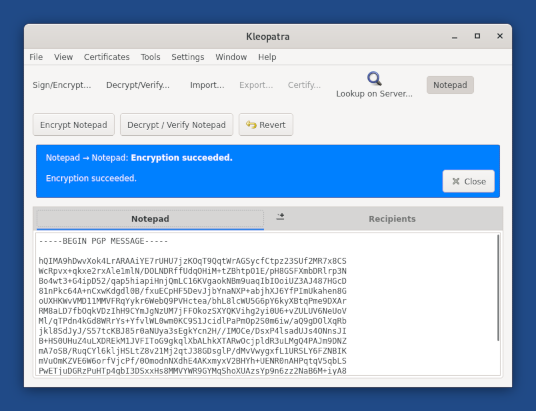Open Sign/Encrypt from the toolbar
The height and width of the screenshot is (411, 536).
tap(62, 85)
